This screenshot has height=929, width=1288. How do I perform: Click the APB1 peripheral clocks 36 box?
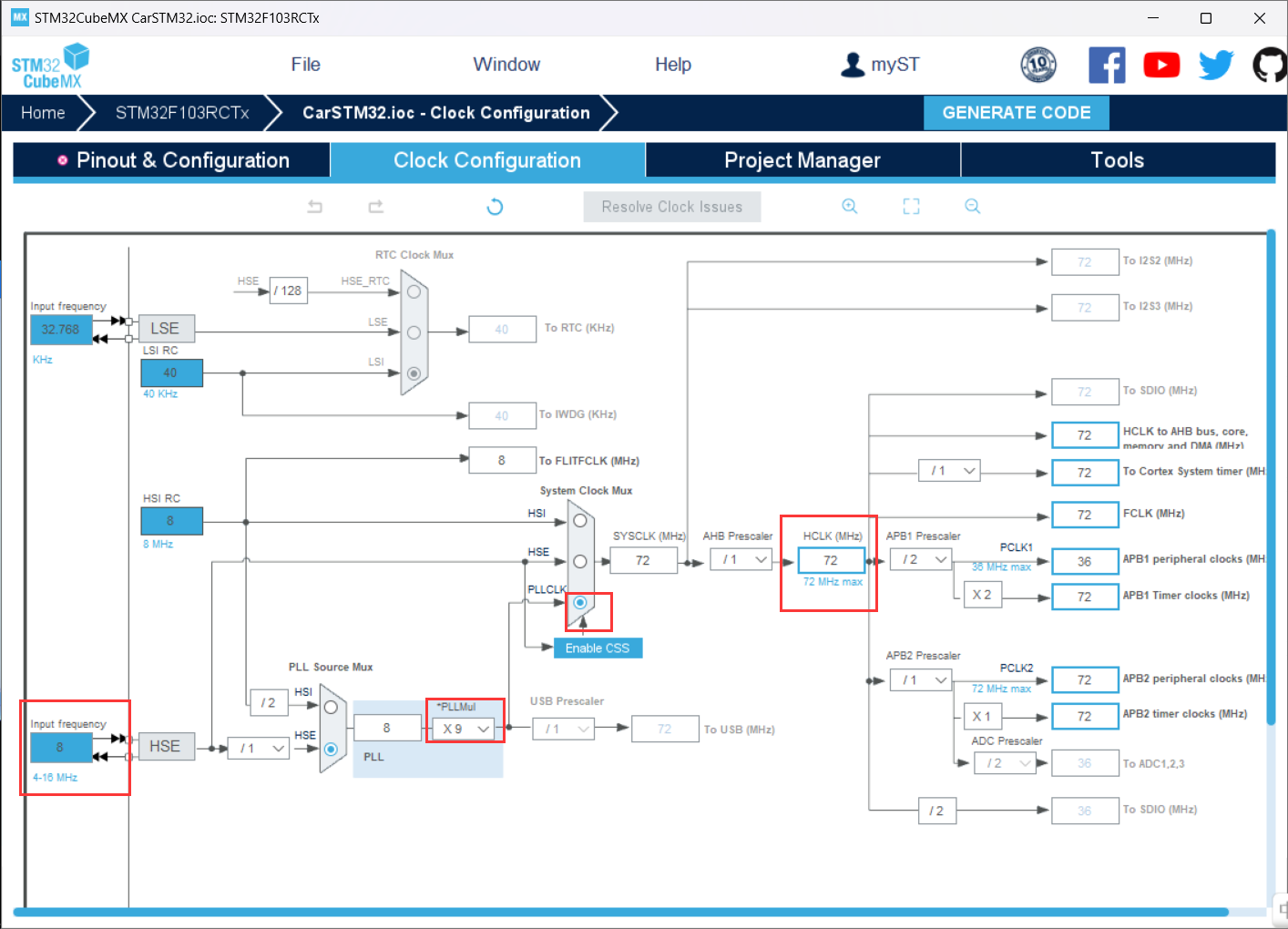pos(1085,561)
